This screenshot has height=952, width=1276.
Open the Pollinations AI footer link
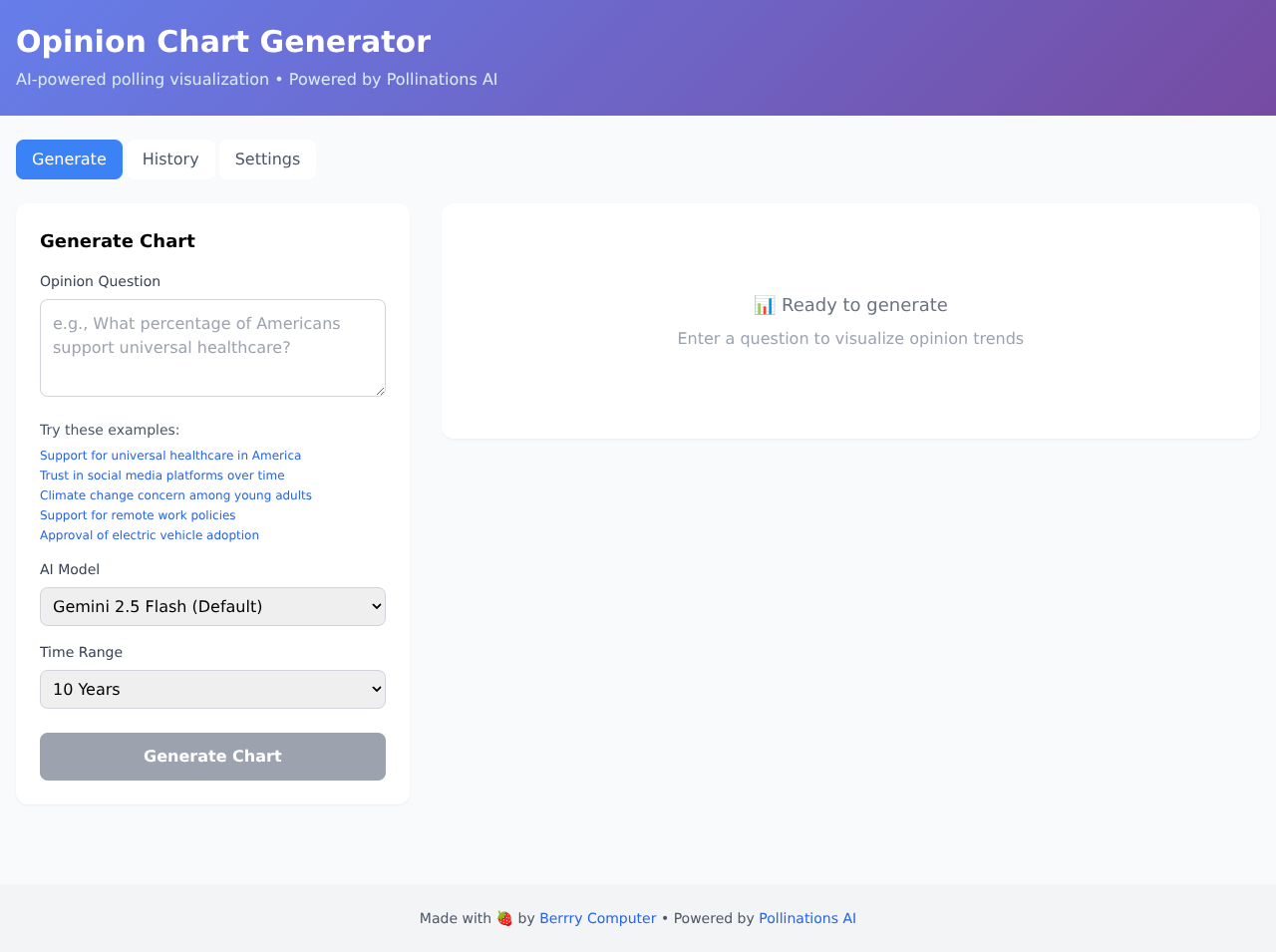coord(807,918)
